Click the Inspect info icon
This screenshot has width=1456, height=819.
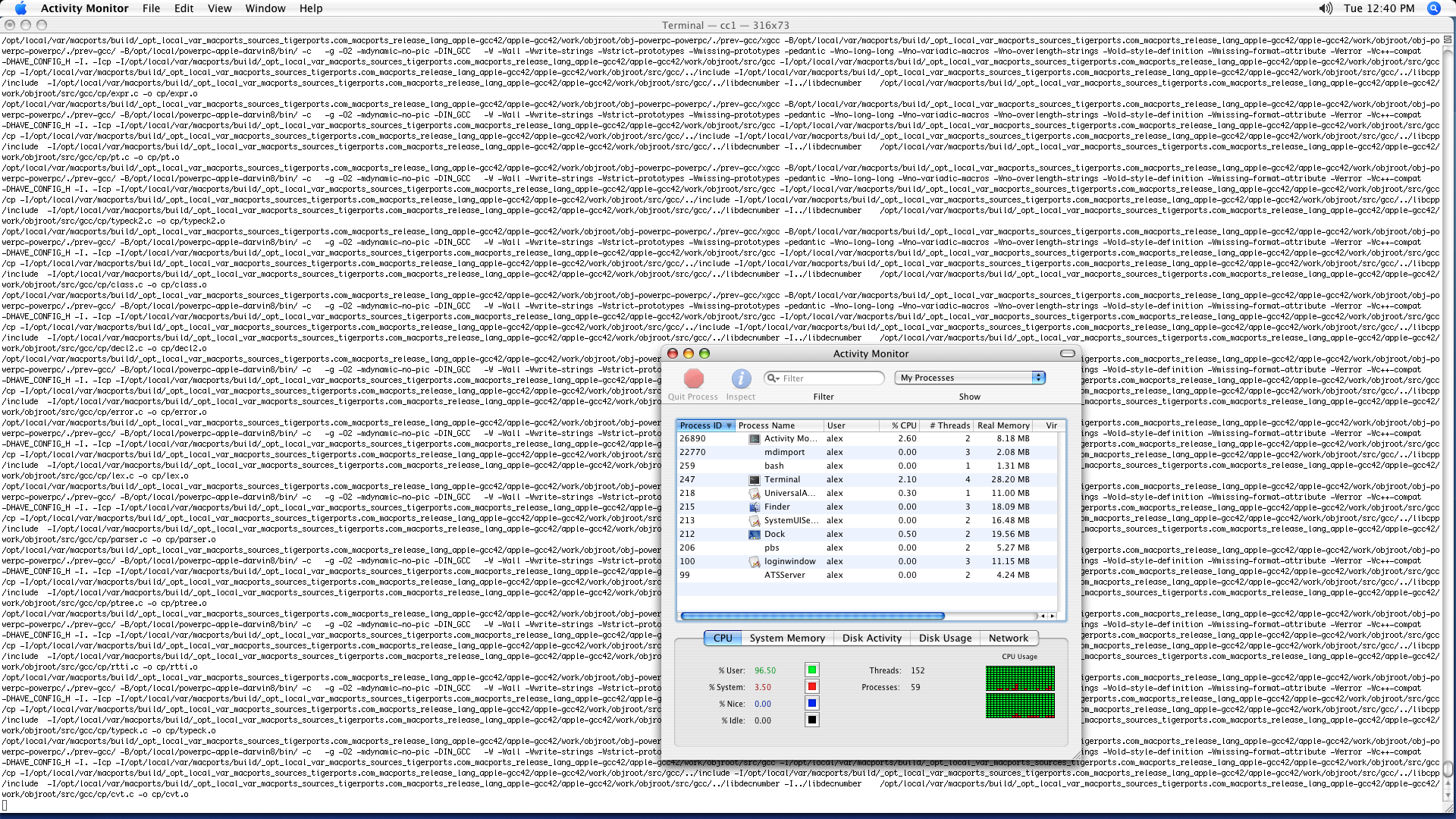(x=741, y=378)
